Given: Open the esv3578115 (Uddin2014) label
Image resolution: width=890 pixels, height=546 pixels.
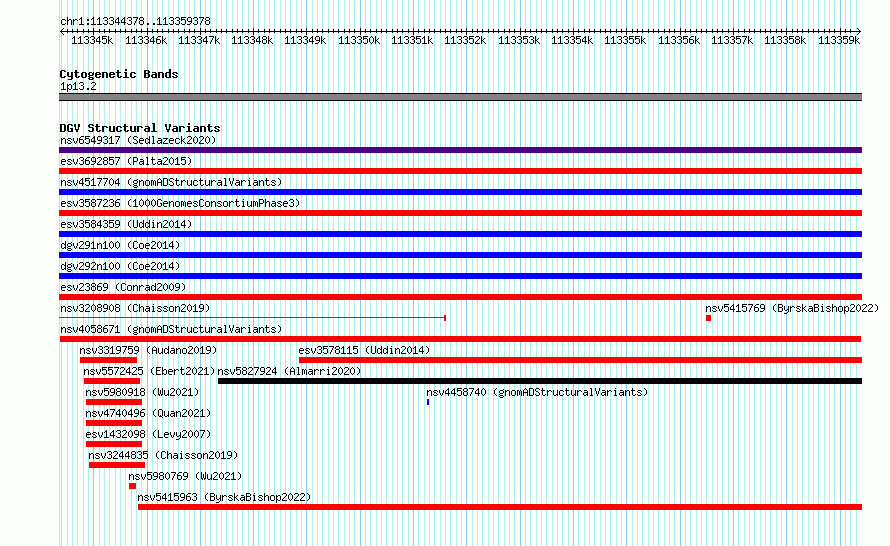Looking at the screenshot, I should (364, 350).
